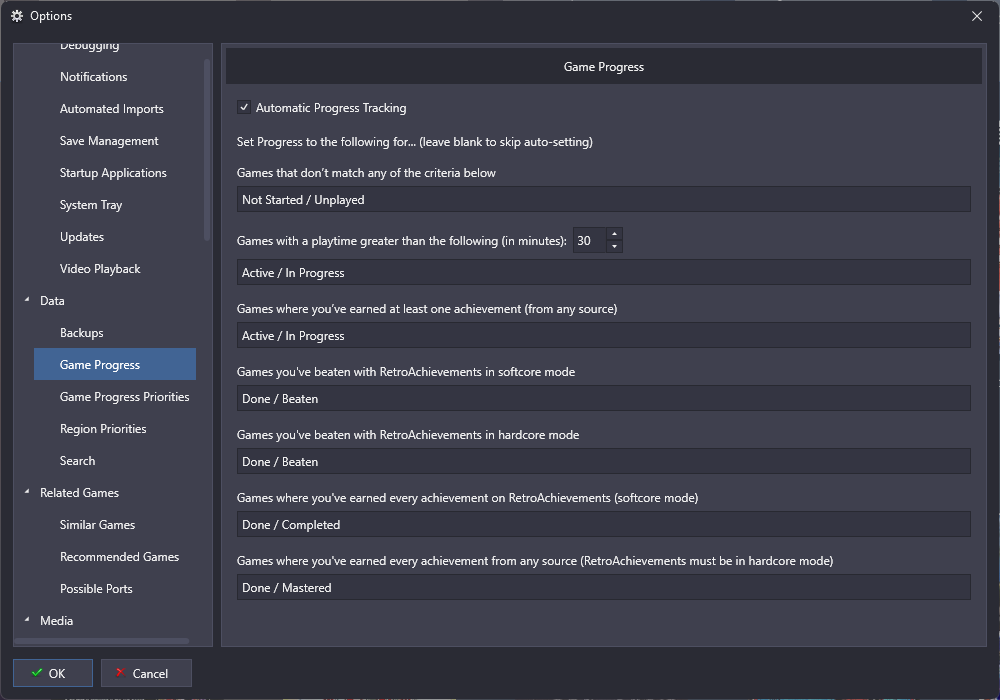The width and height of the screenshot is (1000, 700).
Task: Open the softcore beaten Done / Beaten dropdown
Action: [x=603, y=398]
